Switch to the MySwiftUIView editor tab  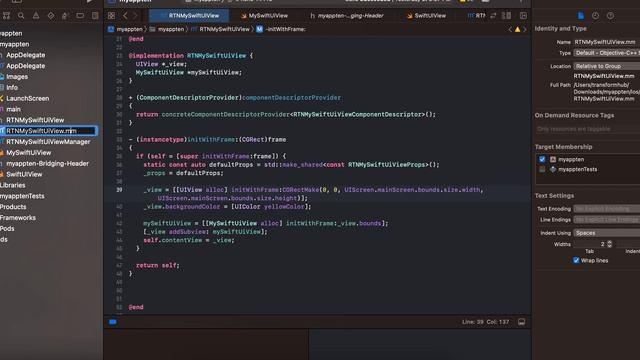pyautogui.click(x=264, y=16)
